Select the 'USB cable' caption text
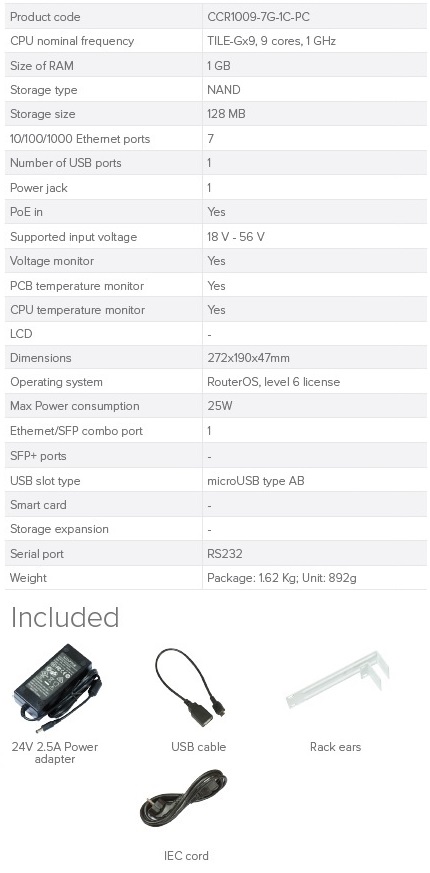 pyautogui.click(x=198, y=747)
